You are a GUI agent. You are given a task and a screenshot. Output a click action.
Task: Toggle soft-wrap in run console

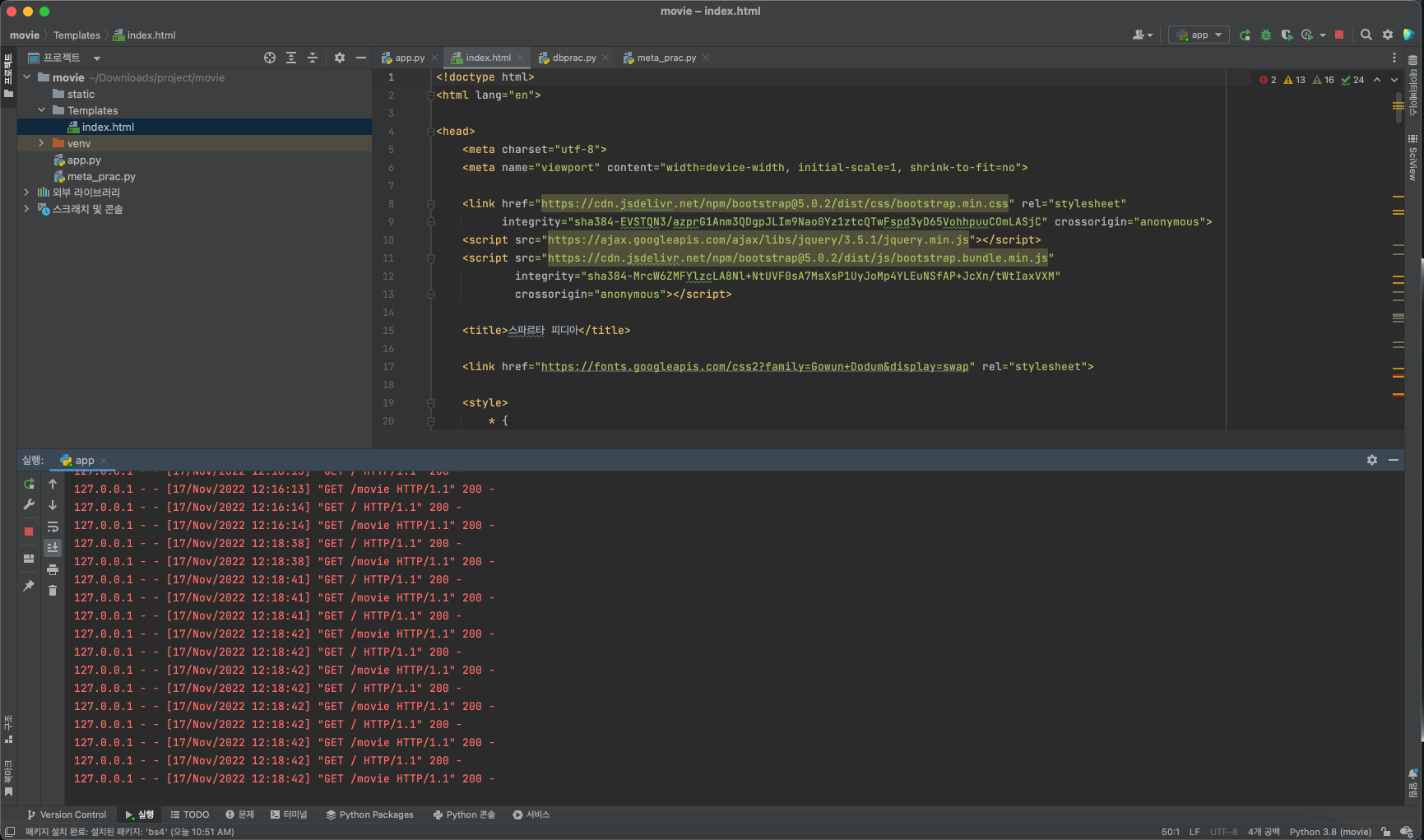click(x=53, y=527)
